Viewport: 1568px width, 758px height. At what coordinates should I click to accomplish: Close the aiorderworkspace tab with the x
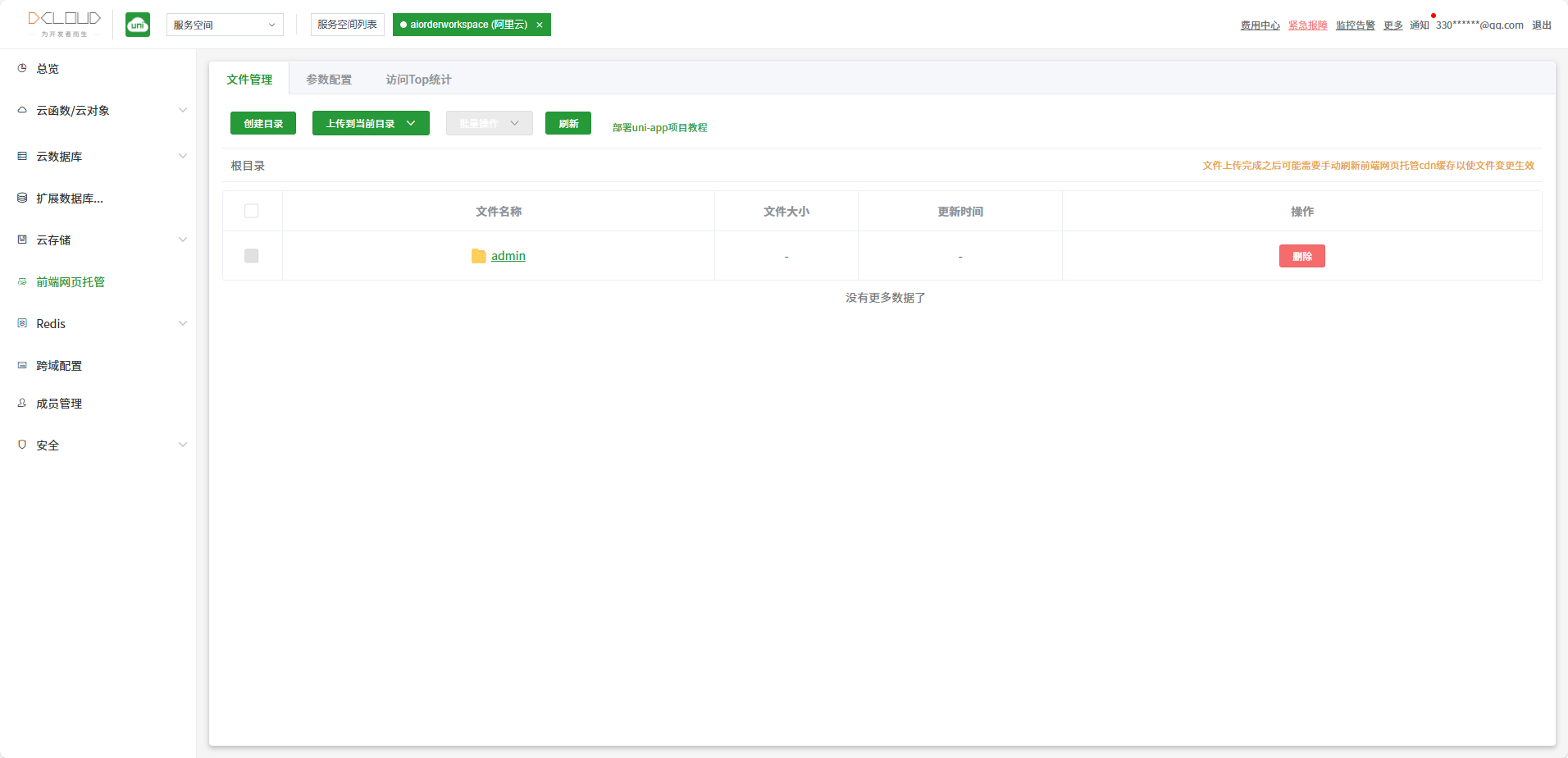click(540, 25)
